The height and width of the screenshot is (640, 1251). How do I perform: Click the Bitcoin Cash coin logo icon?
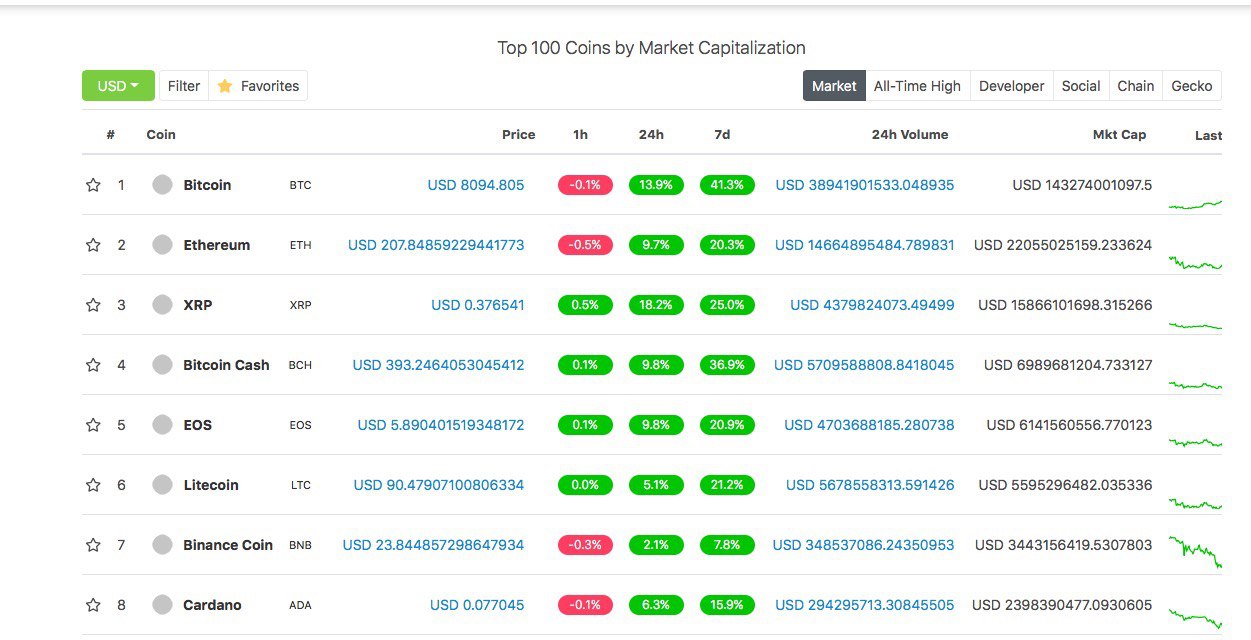click(x=162, y=365)
